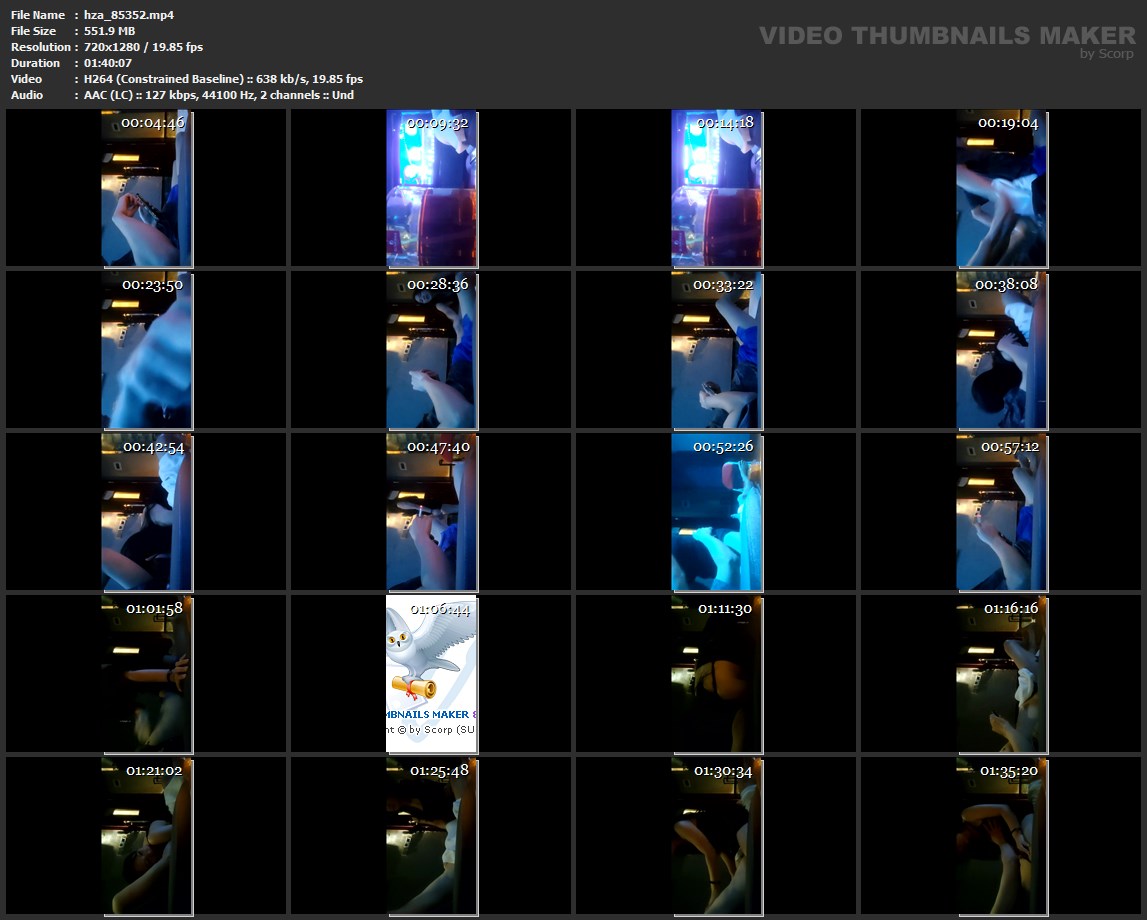
Task: Choose the thumbnail at 01:21:02
Action: point(146,836)
